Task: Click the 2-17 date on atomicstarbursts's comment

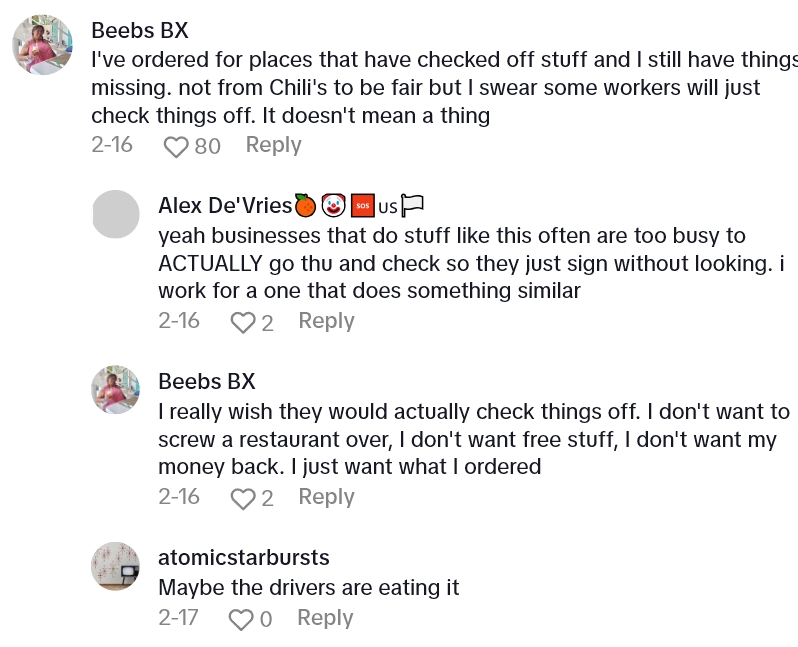Action: coord(179,618)
